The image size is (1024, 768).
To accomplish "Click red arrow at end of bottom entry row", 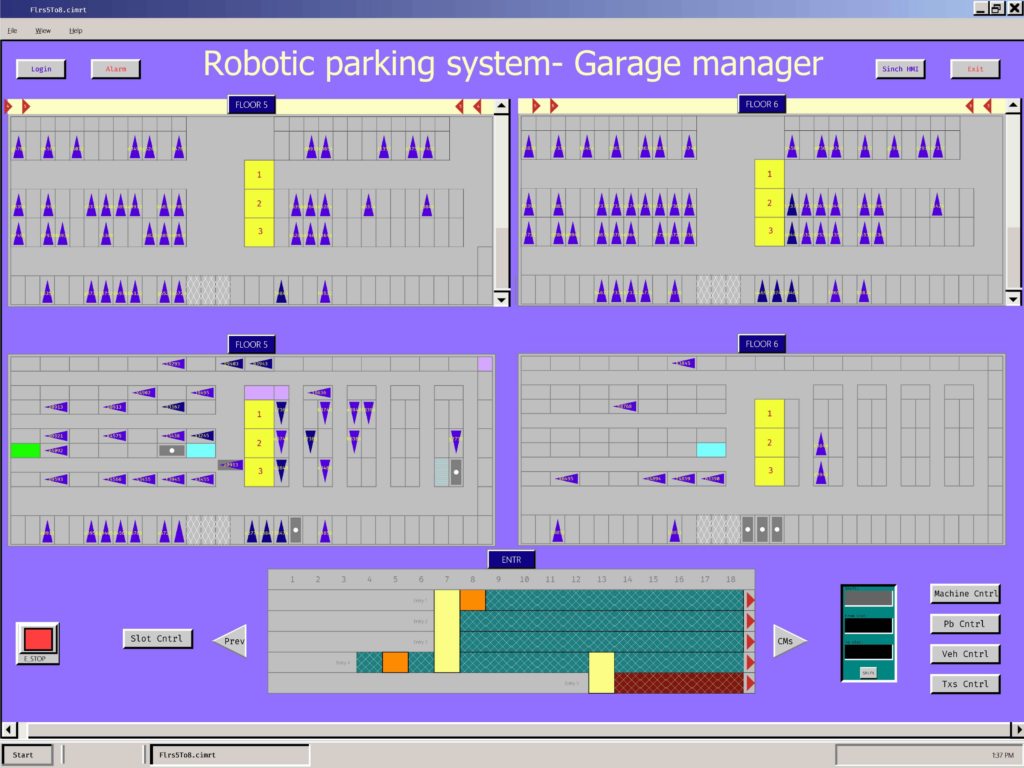I will click(x=750, y=683).
